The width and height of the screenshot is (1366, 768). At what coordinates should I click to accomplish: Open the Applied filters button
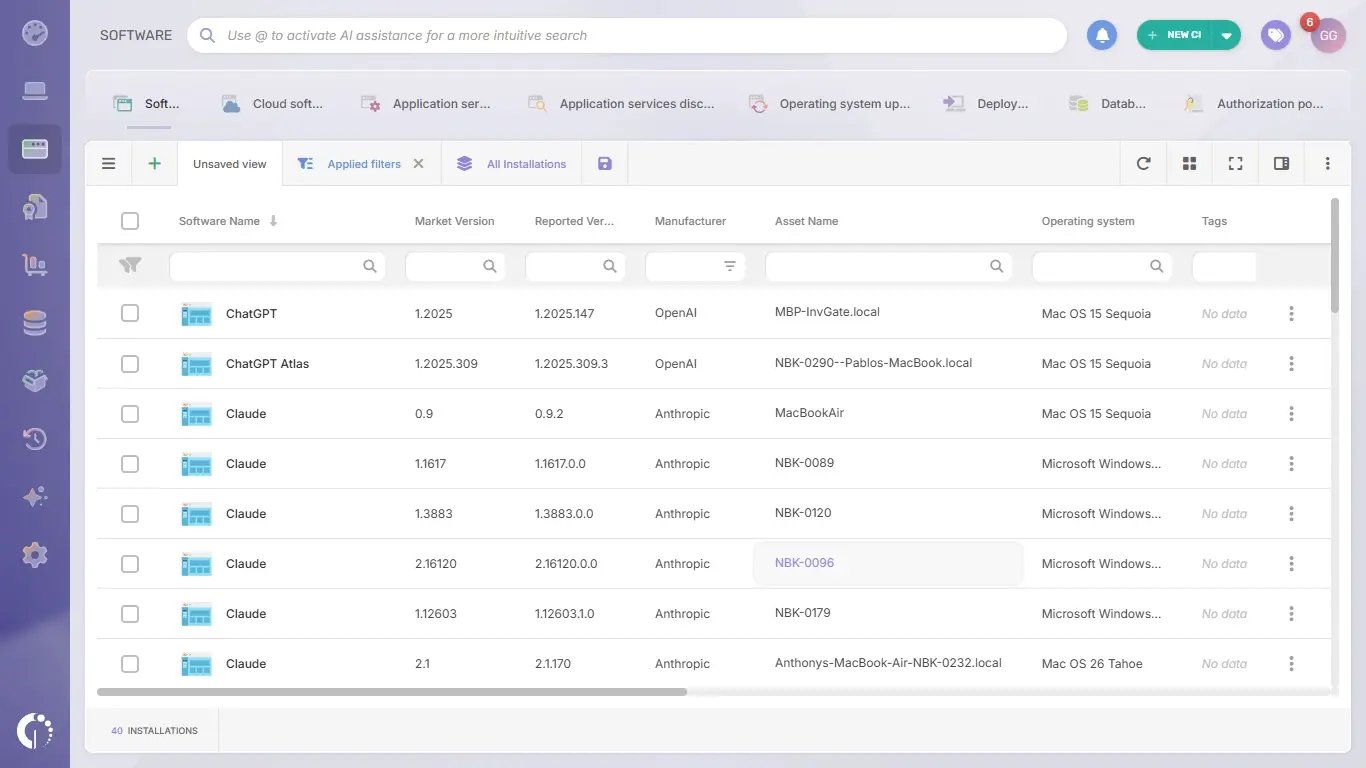point(351,164)
